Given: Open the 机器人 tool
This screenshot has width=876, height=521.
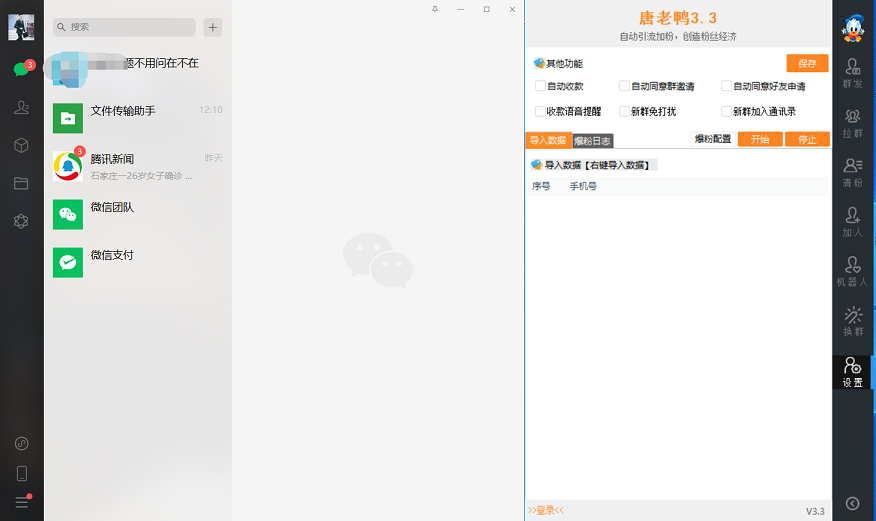Looking at the screenshot, I should tap(853, 272).
